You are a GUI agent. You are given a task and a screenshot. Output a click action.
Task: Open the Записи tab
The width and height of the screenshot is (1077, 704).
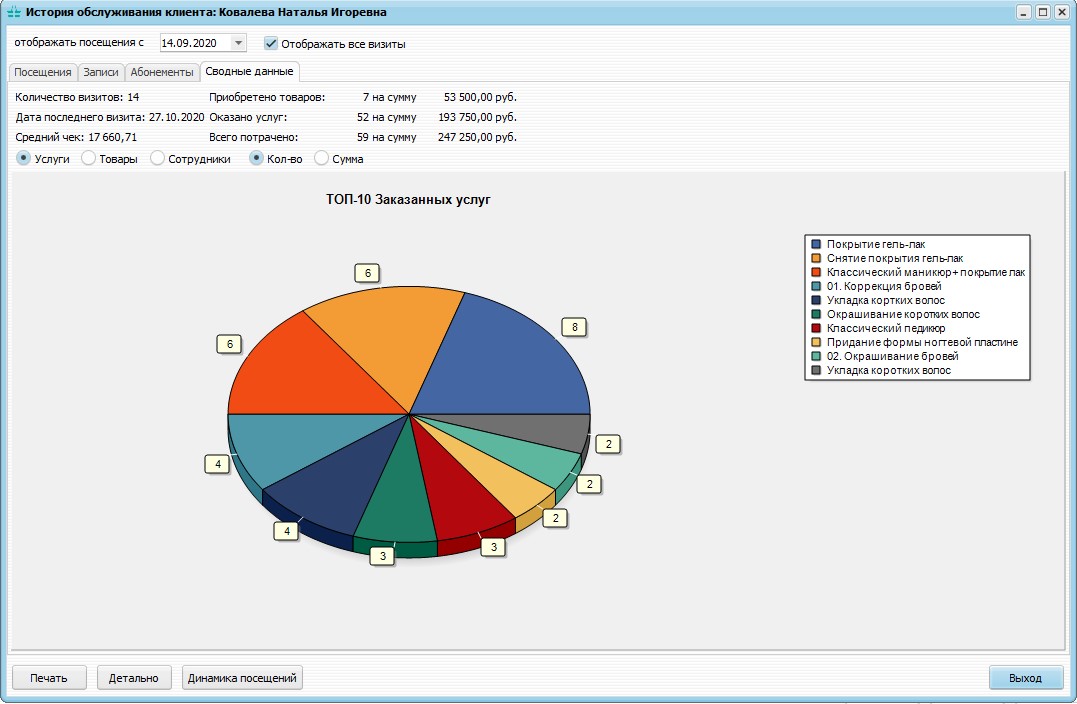point(101,72)
